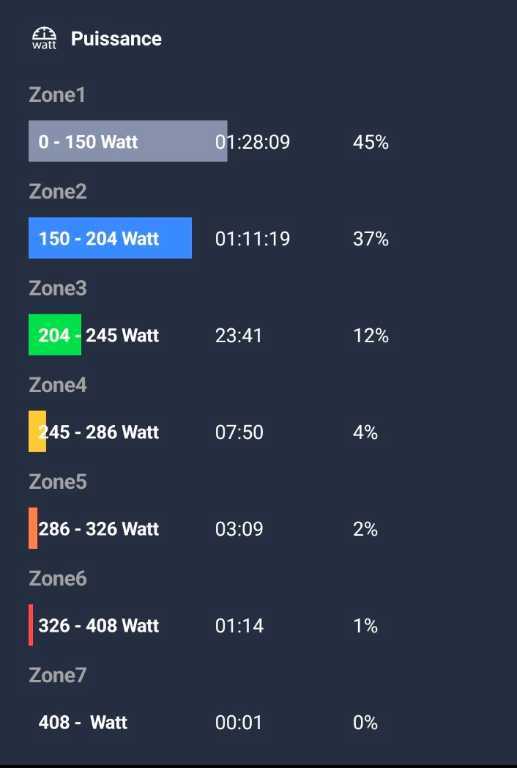Click the gray Zone1 power bar
The width and height of the screenshot is (517, 768).
tap(128, 141)
